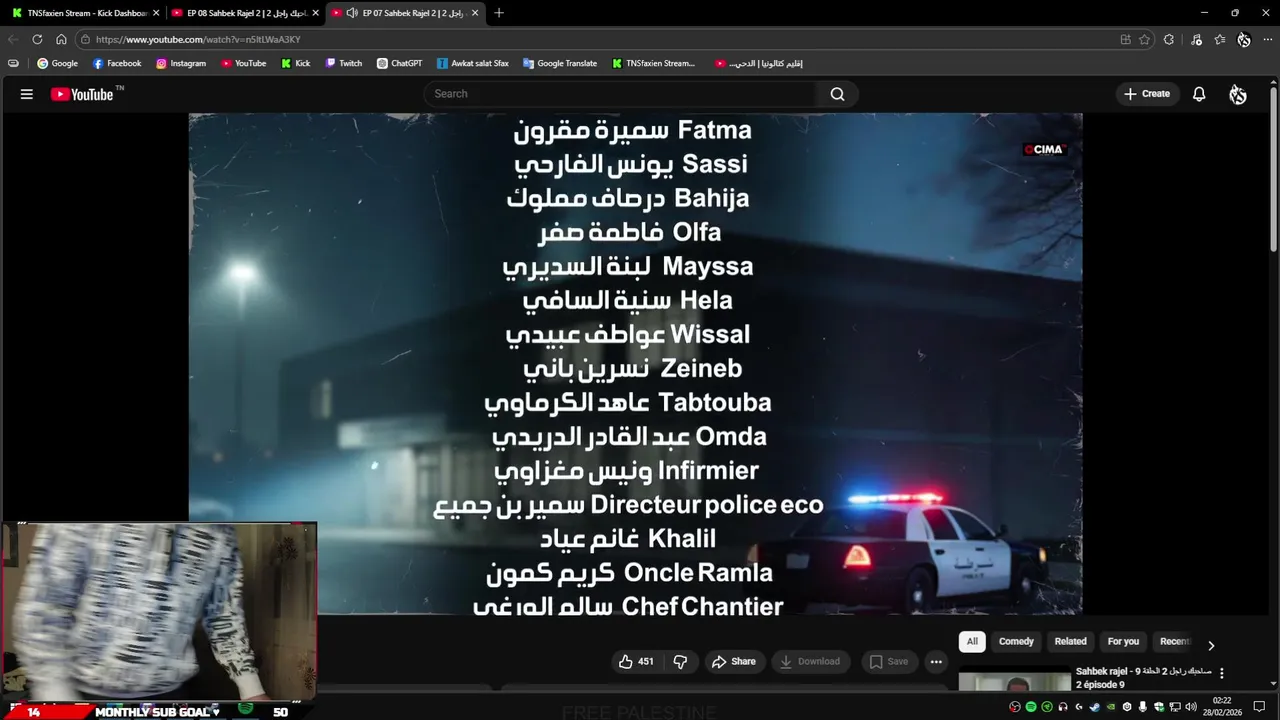This screenshot has height=720, width=1280.
Task: Open browser profile icon in toolbar
Action: [1244, 39]
